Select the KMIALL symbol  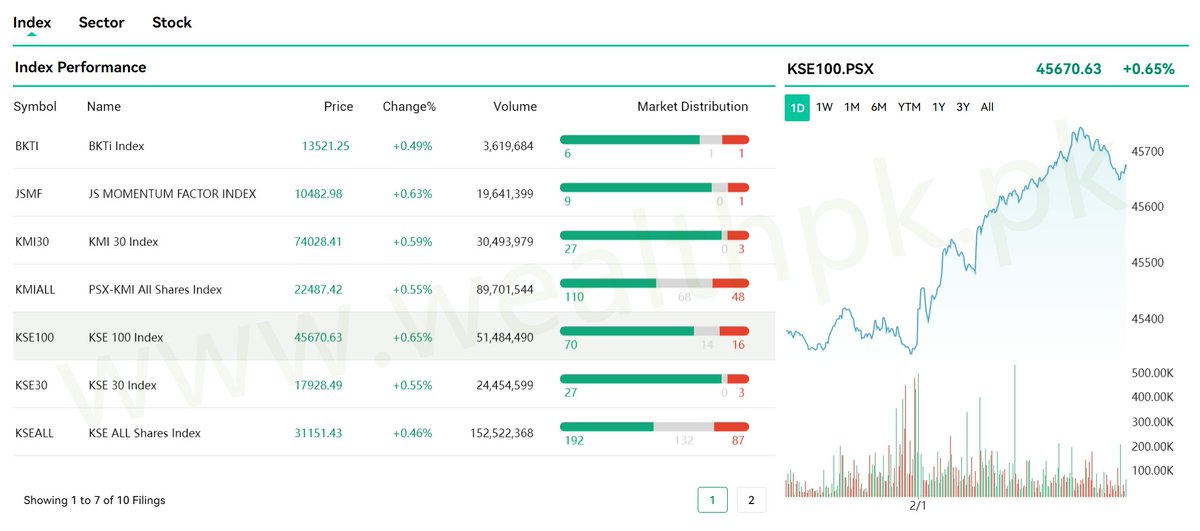coord(35,290)
